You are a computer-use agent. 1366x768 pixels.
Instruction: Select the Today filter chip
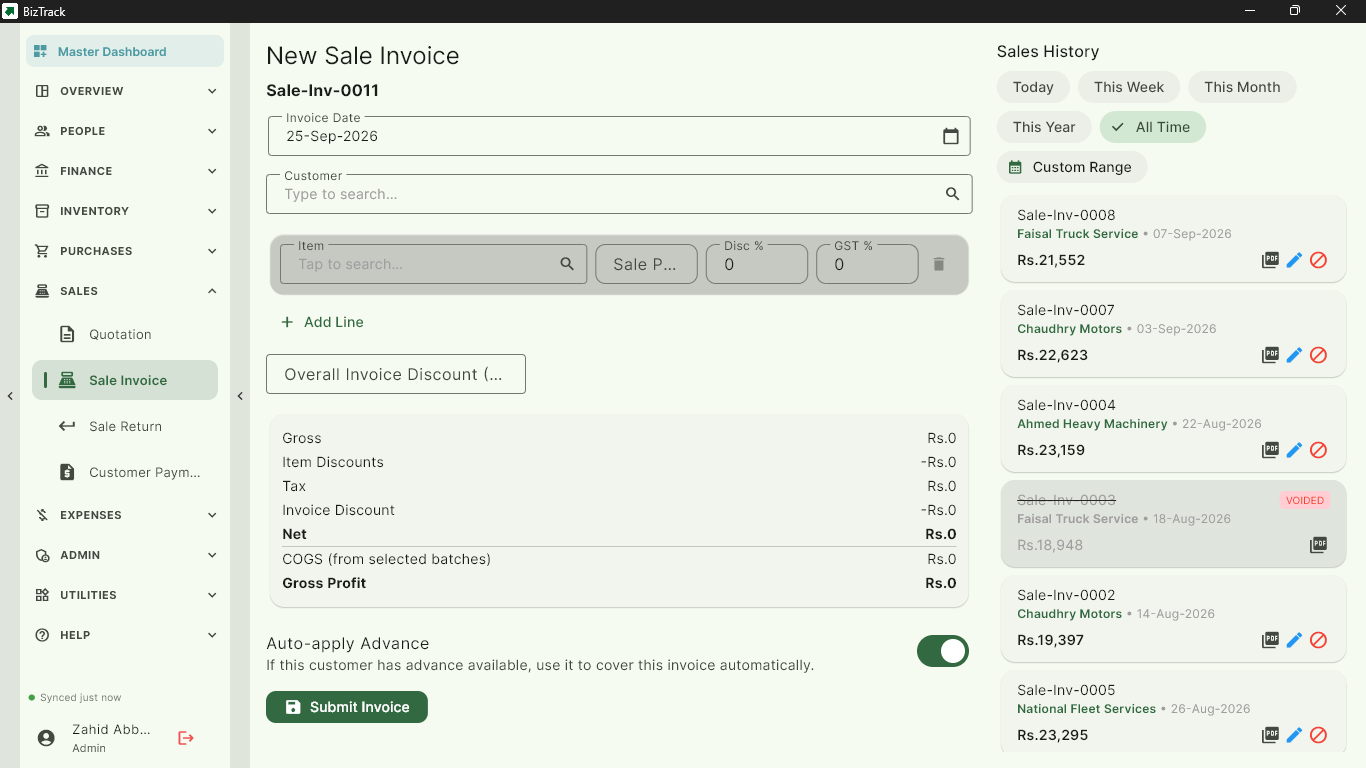point(1033,87)
